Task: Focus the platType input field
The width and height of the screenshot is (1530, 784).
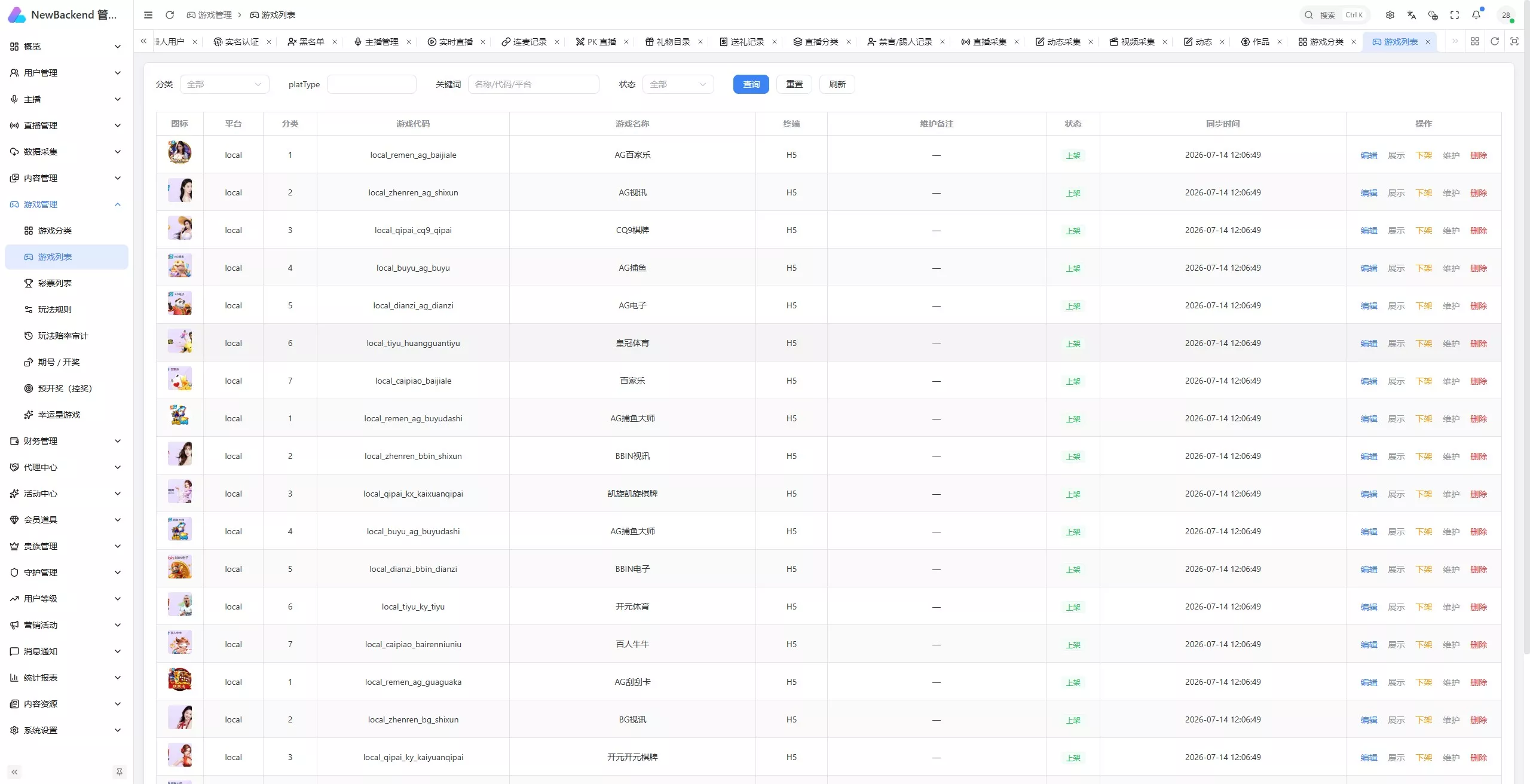Action: pyautogui.click(x=372, y=84)
